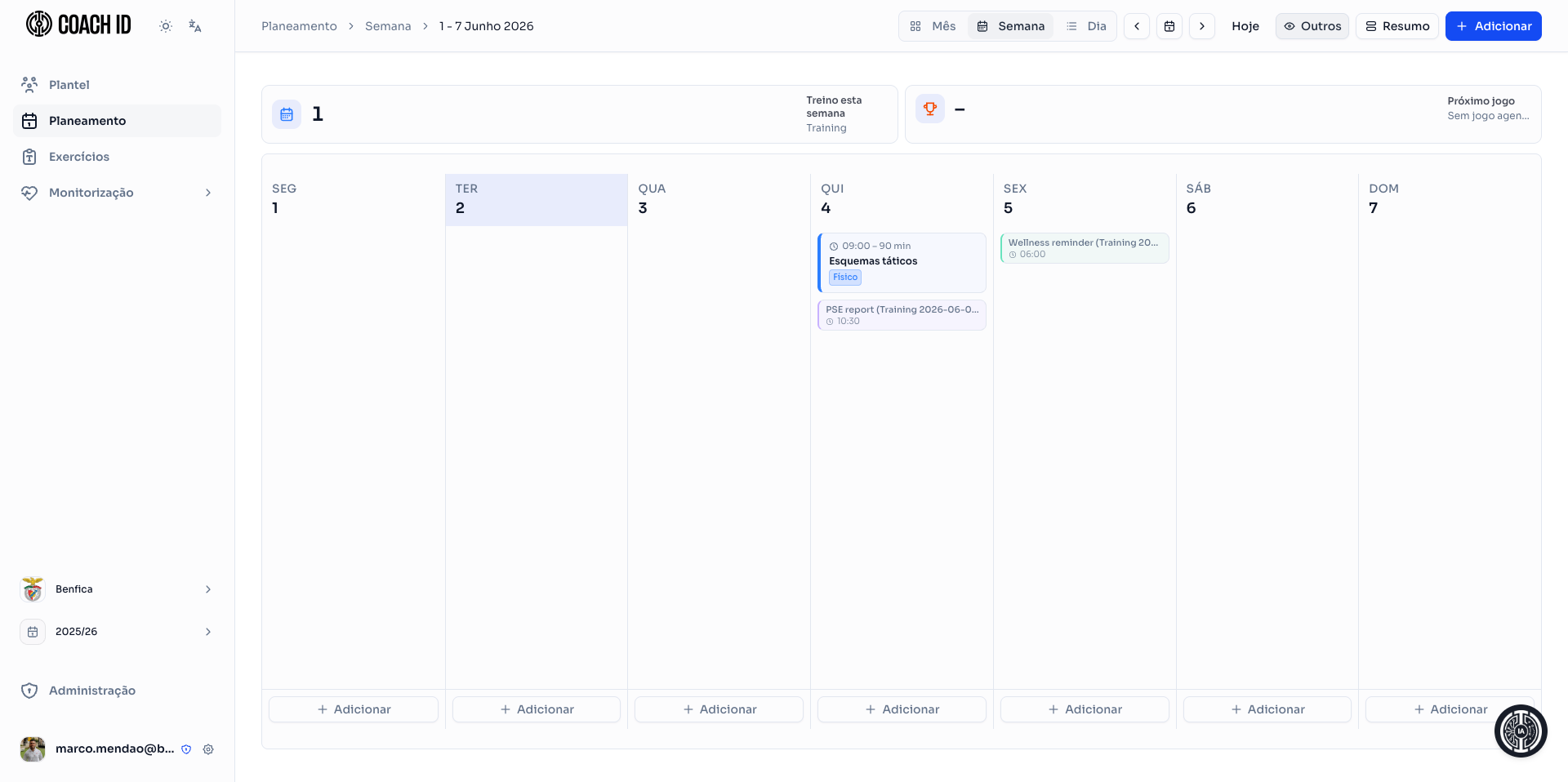Click the Benfica club crest
This screenshot has height=782, width=1568.
[x=33, y=589]
